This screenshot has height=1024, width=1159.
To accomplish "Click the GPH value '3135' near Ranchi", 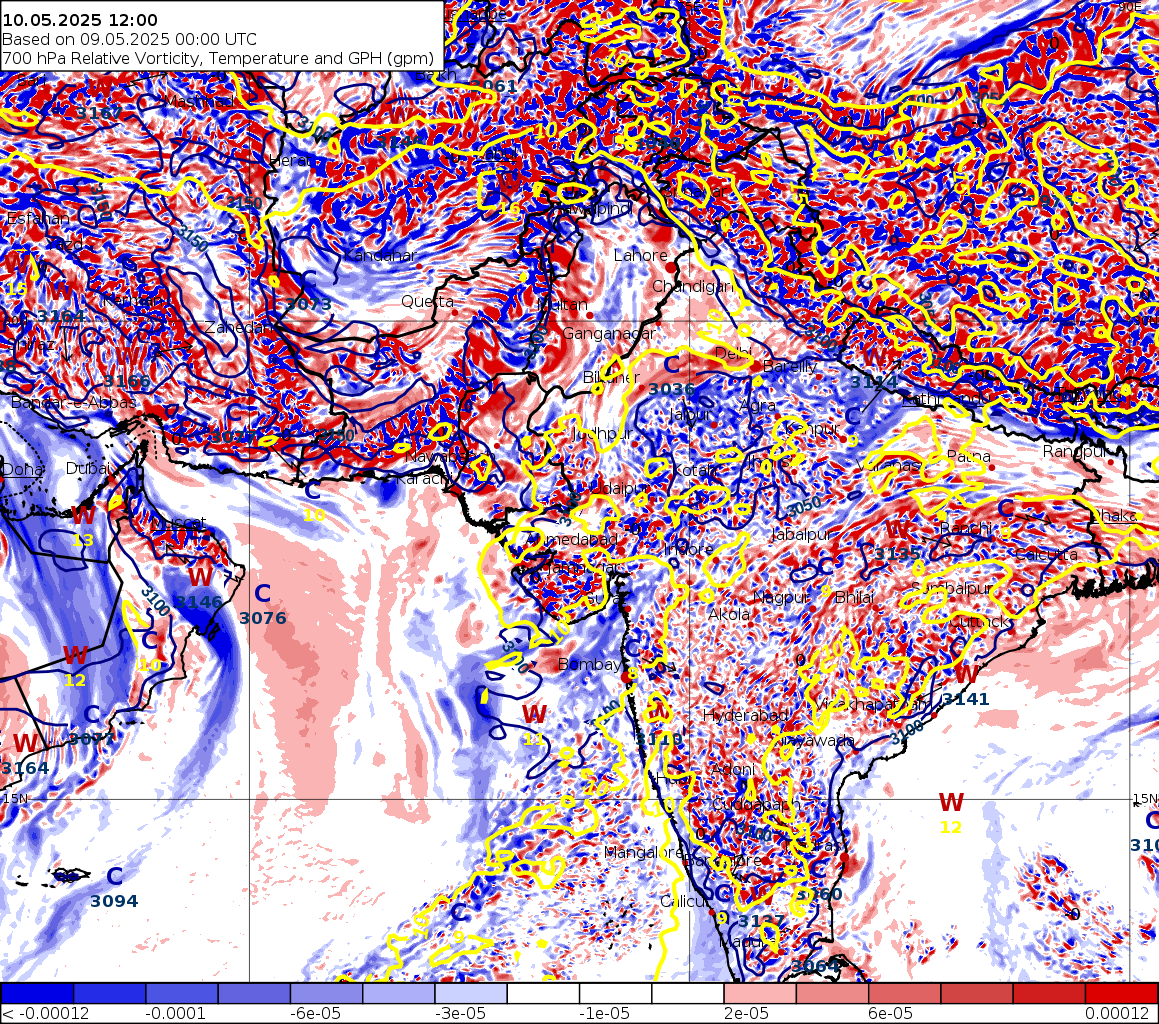I will pos(897,553).
